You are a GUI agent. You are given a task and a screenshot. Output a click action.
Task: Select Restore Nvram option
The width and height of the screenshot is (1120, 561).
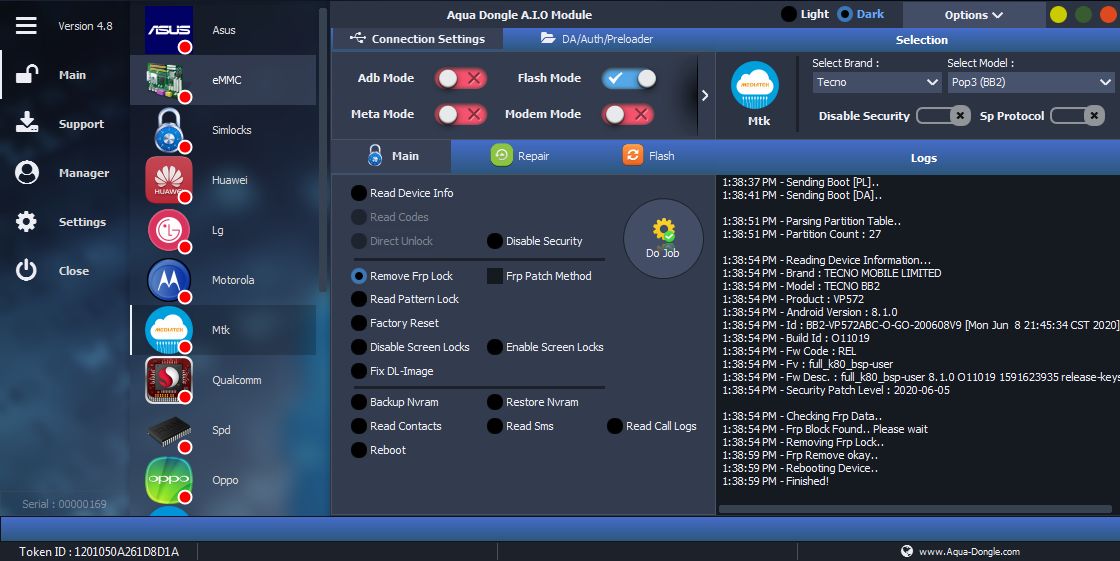pyautogui.click(x=534, y=402)
